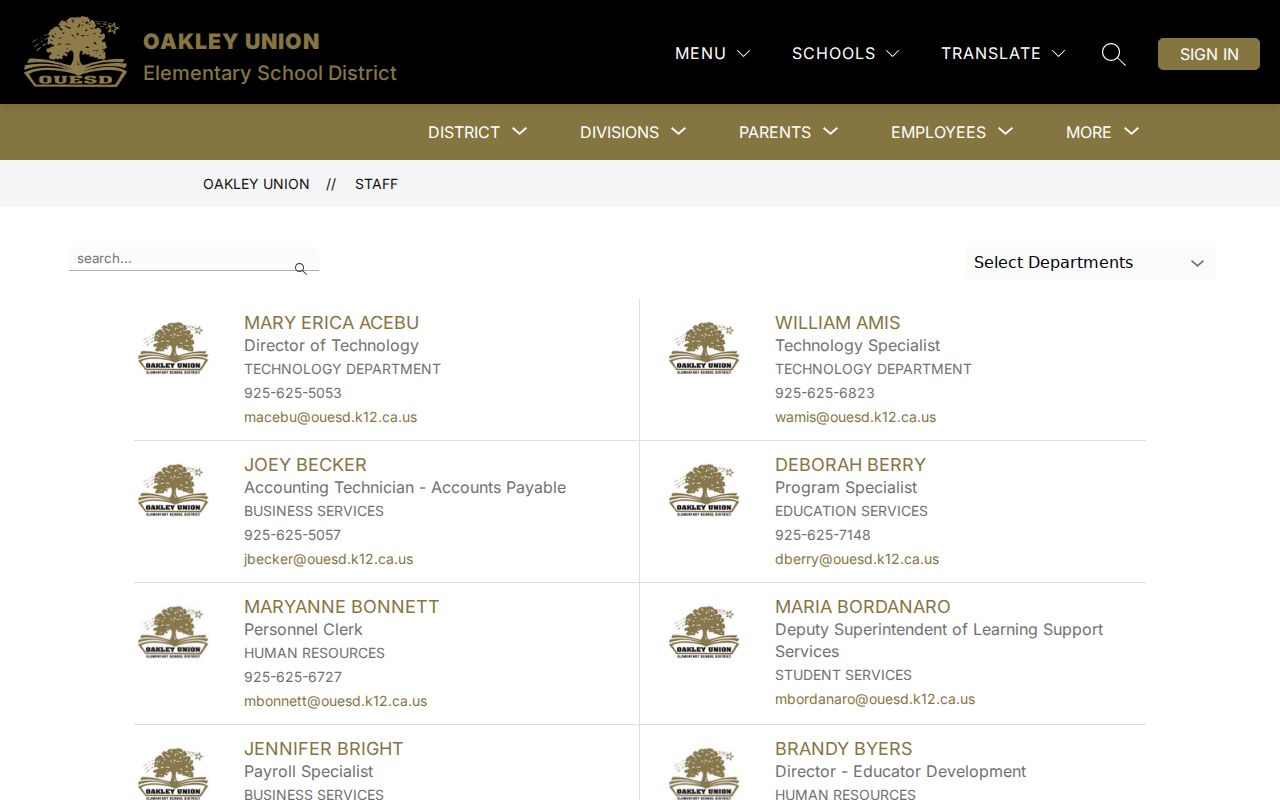
Task: Click 'Director of Technology' title text
Action: tap(331, 346)
